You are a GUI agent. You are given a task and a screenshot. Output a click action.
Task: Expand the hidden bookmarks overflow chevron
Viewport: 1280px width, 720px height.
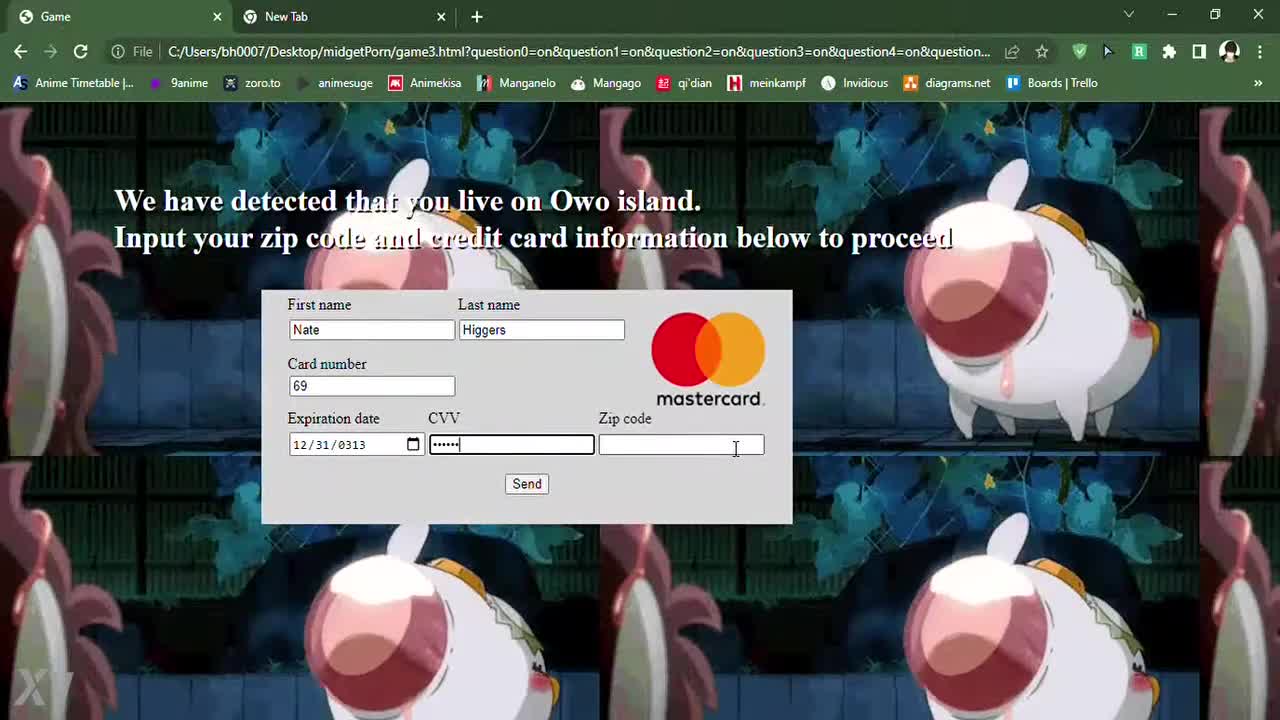coord(1258,83)
